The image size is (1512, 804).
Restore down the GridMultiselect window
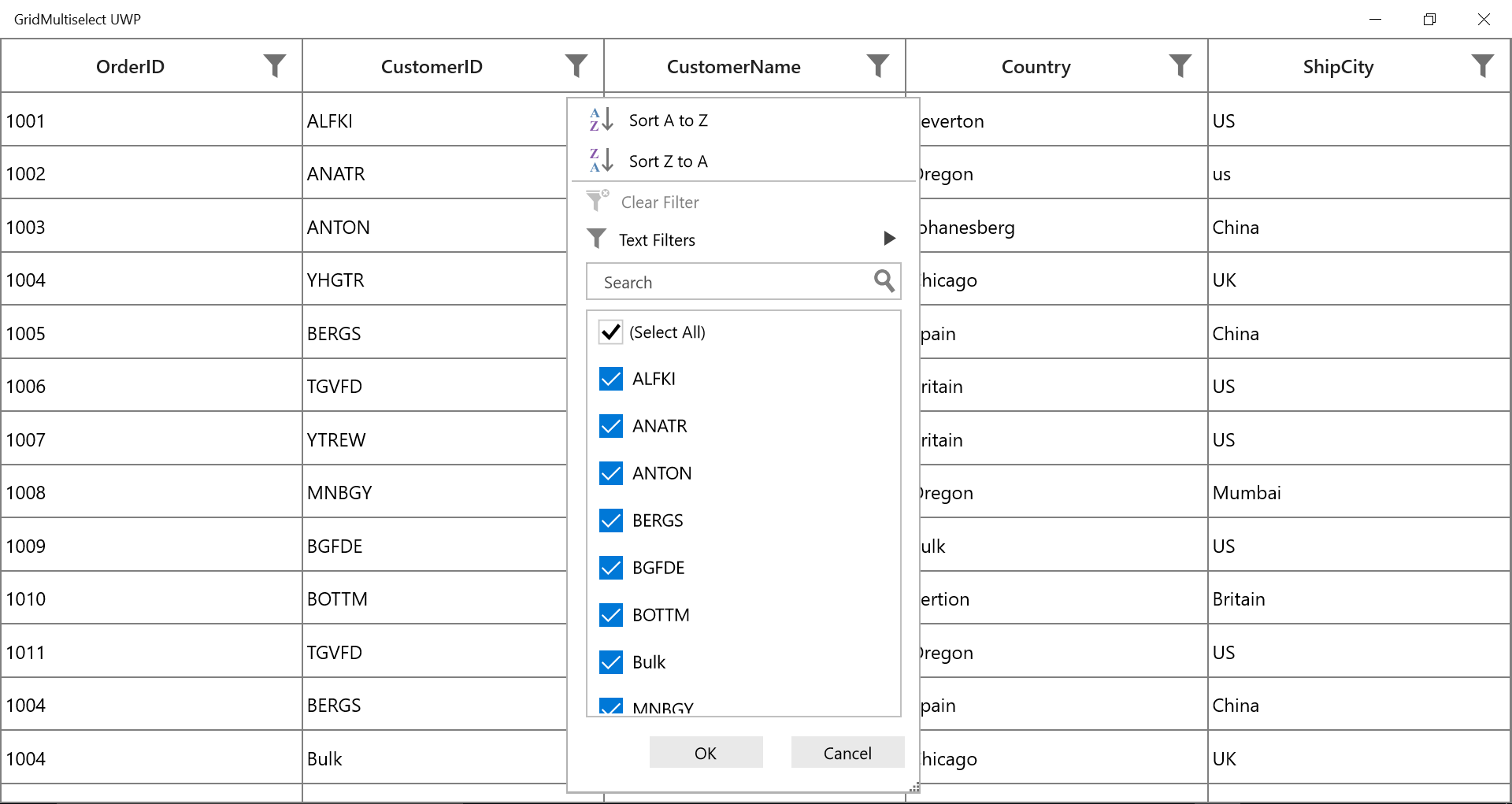tap(1429, 19)
